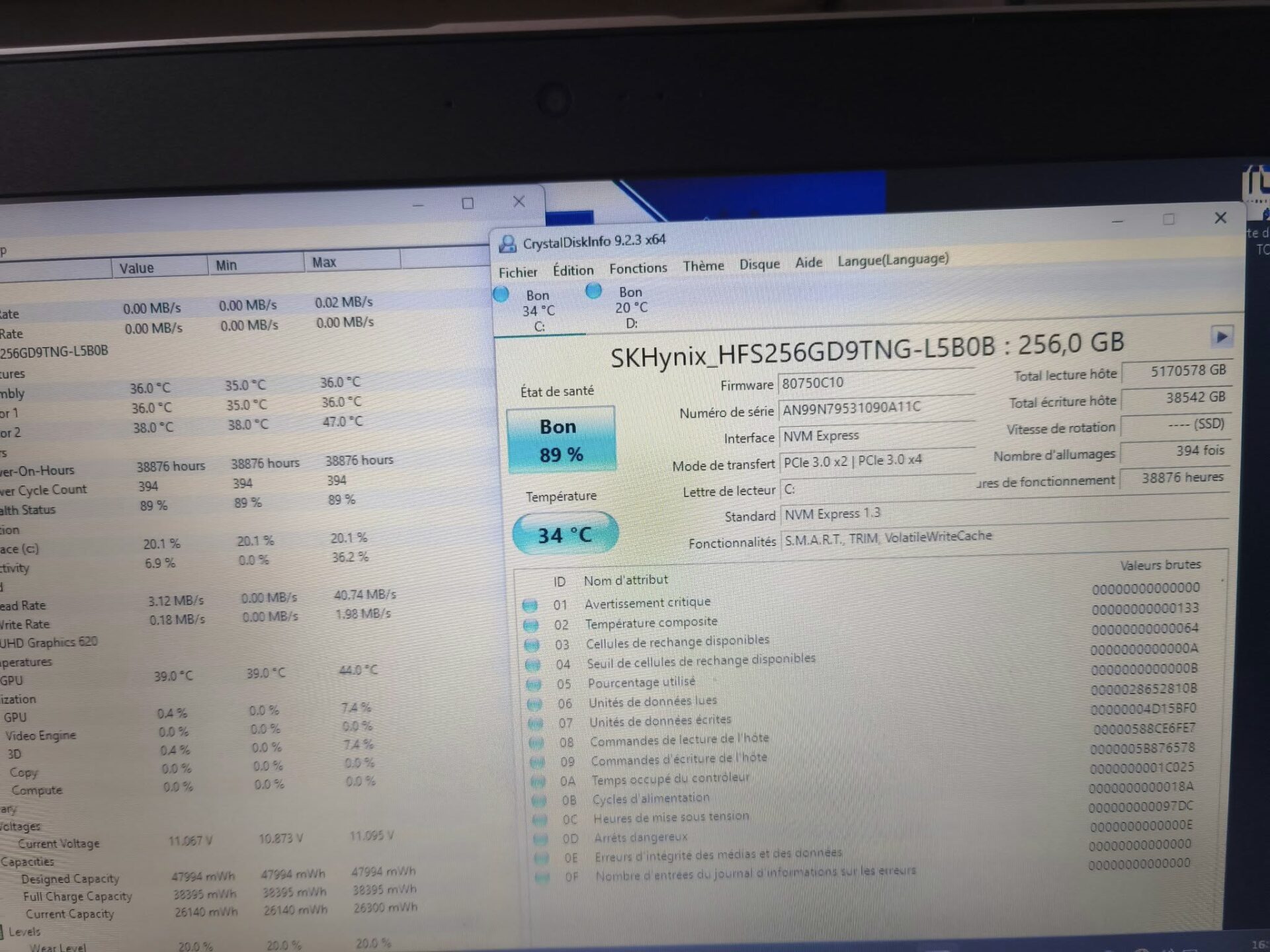Click the CrystalDiskInfo title bar icon

507,244
